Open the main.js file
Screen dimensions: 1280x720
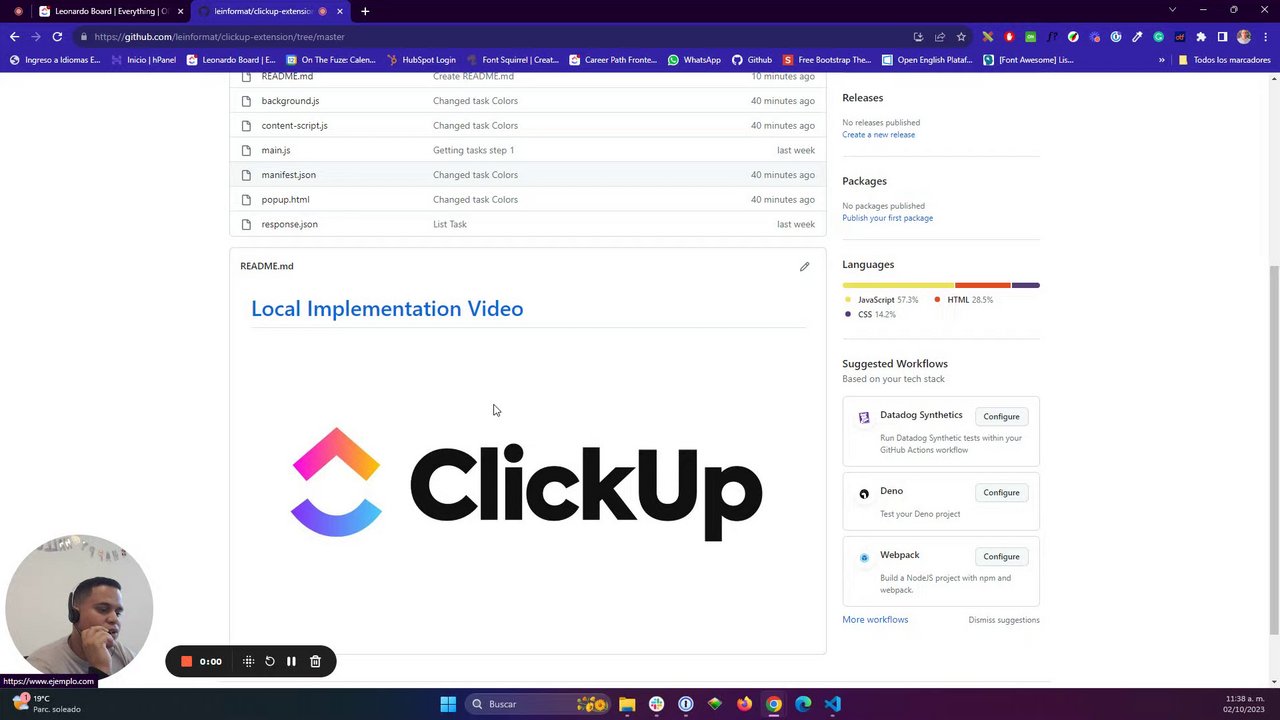276,150
